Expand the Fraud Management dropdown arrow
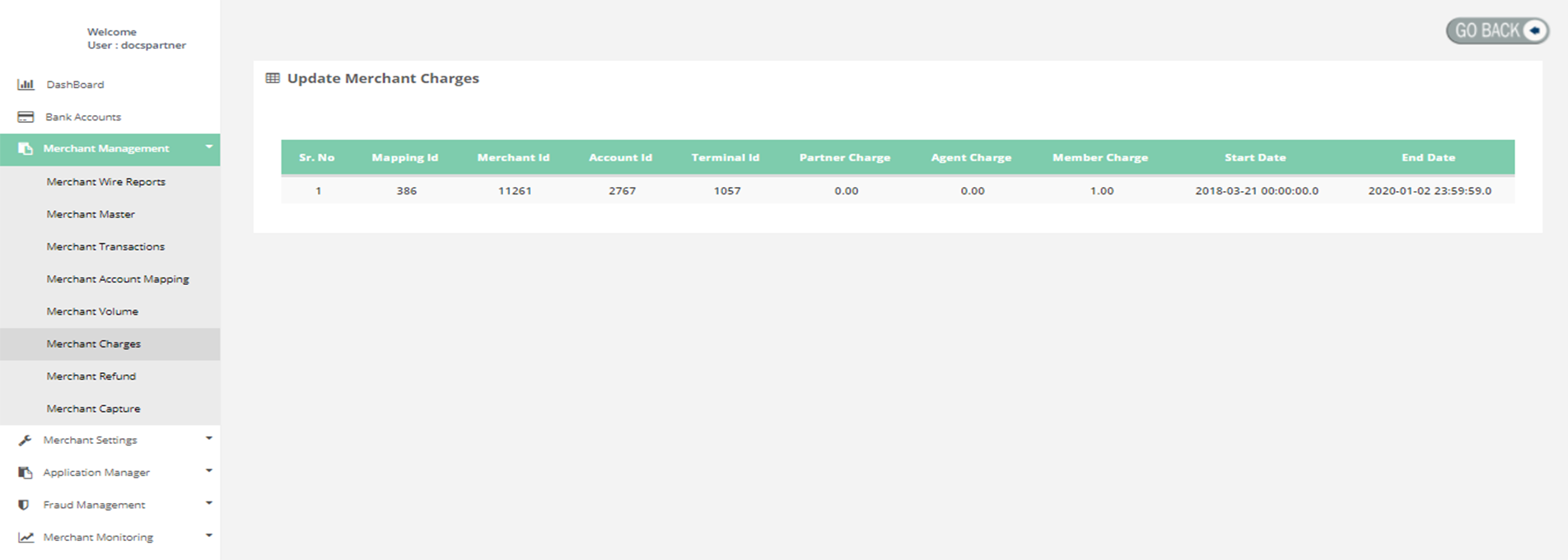Image resolution: width=1568 pixels, height=560 pixels. click(209, 503)
